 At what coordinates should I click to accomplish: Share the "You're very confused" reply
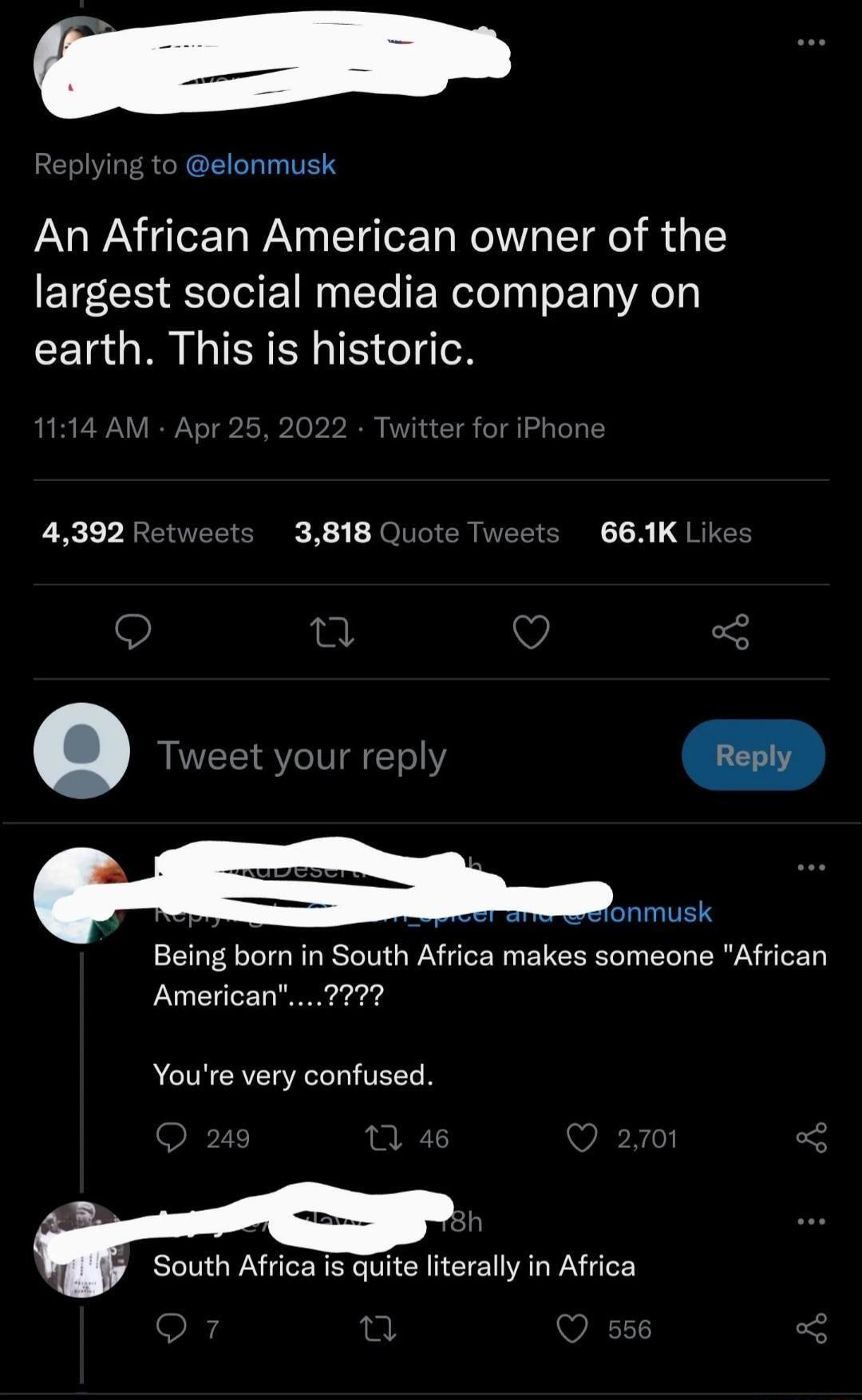pyautogui.click(x=811, y=1138)
